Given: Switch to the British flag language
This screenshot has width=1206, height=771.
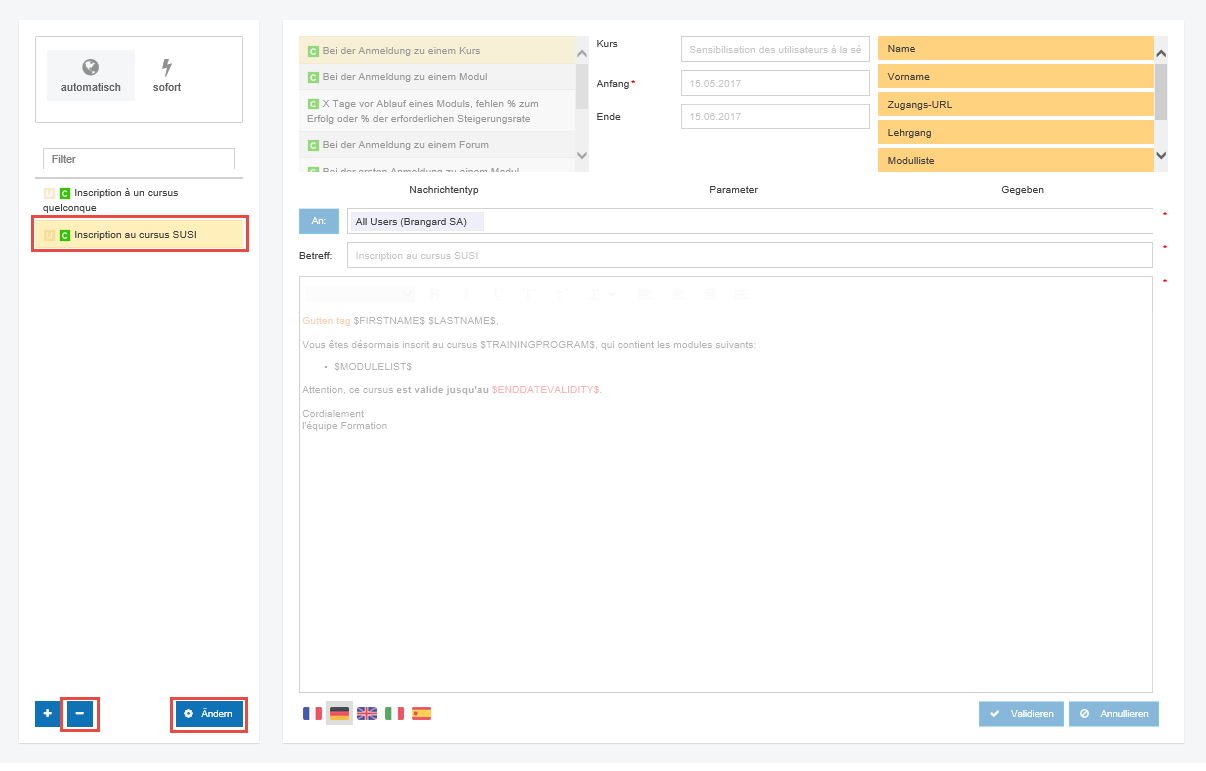Looking at the screenshot, I should [x=367, y=713].
